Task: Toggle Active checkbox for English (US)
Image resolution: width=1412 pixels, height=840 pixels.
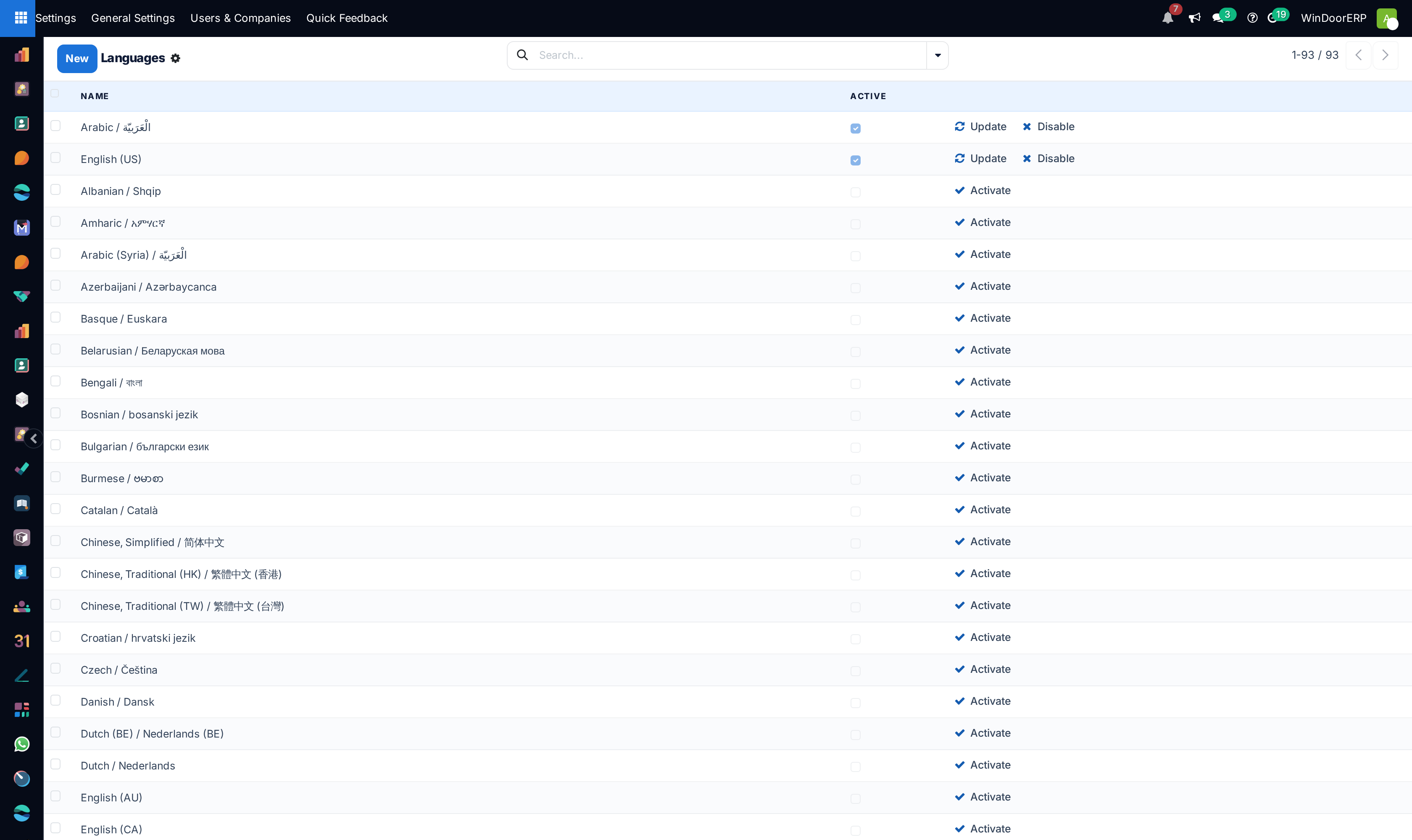Action: click(x=855, y=160)
